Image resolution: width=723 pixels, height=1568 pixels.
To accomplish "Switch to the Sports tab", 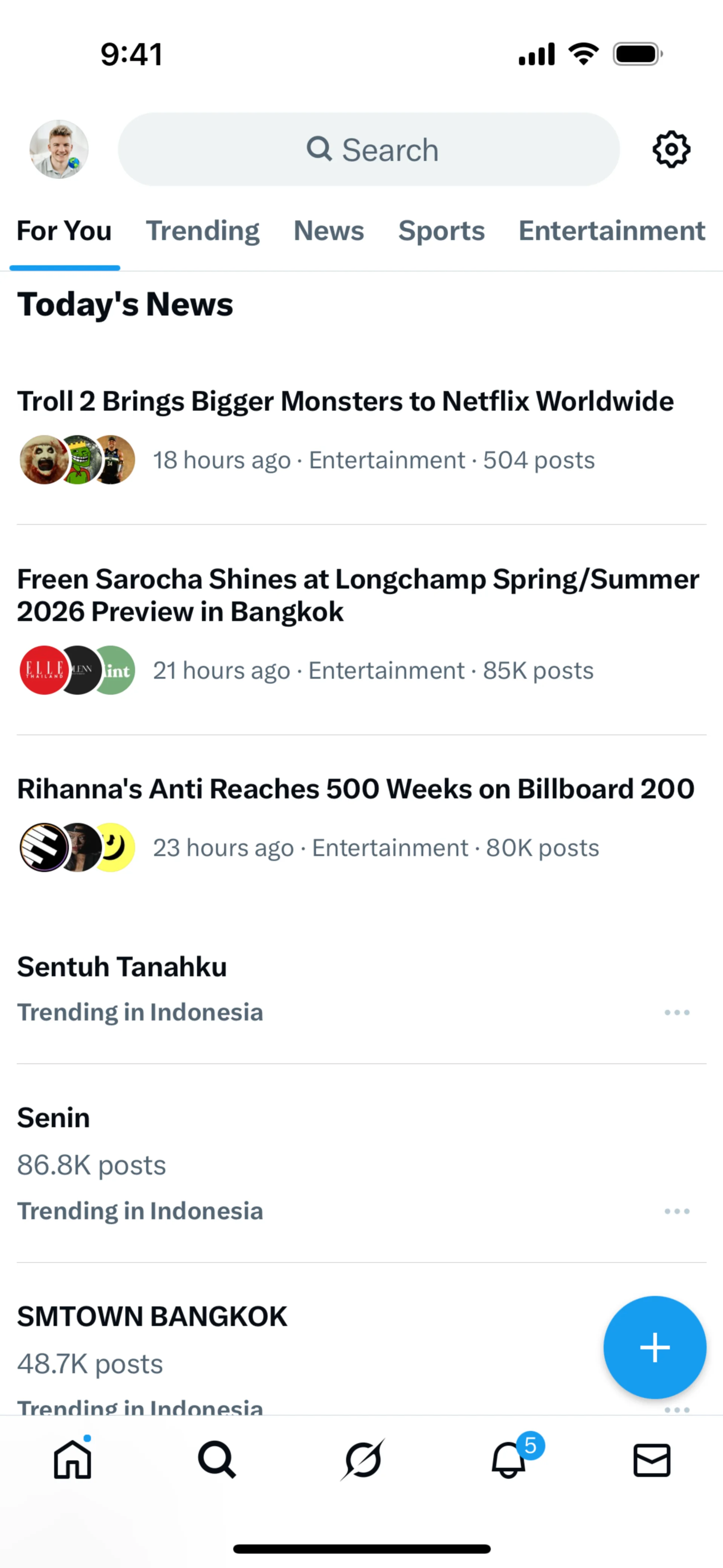I will click(x=441, y=231).
